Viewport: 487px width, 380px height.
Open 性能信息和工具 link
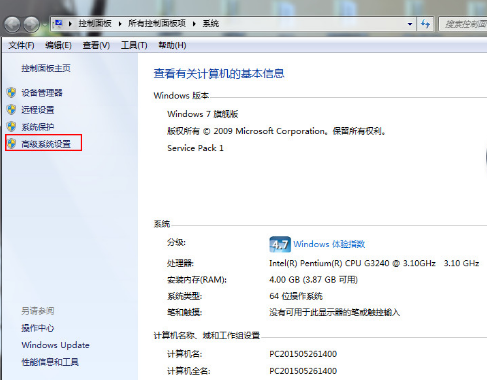50,362
